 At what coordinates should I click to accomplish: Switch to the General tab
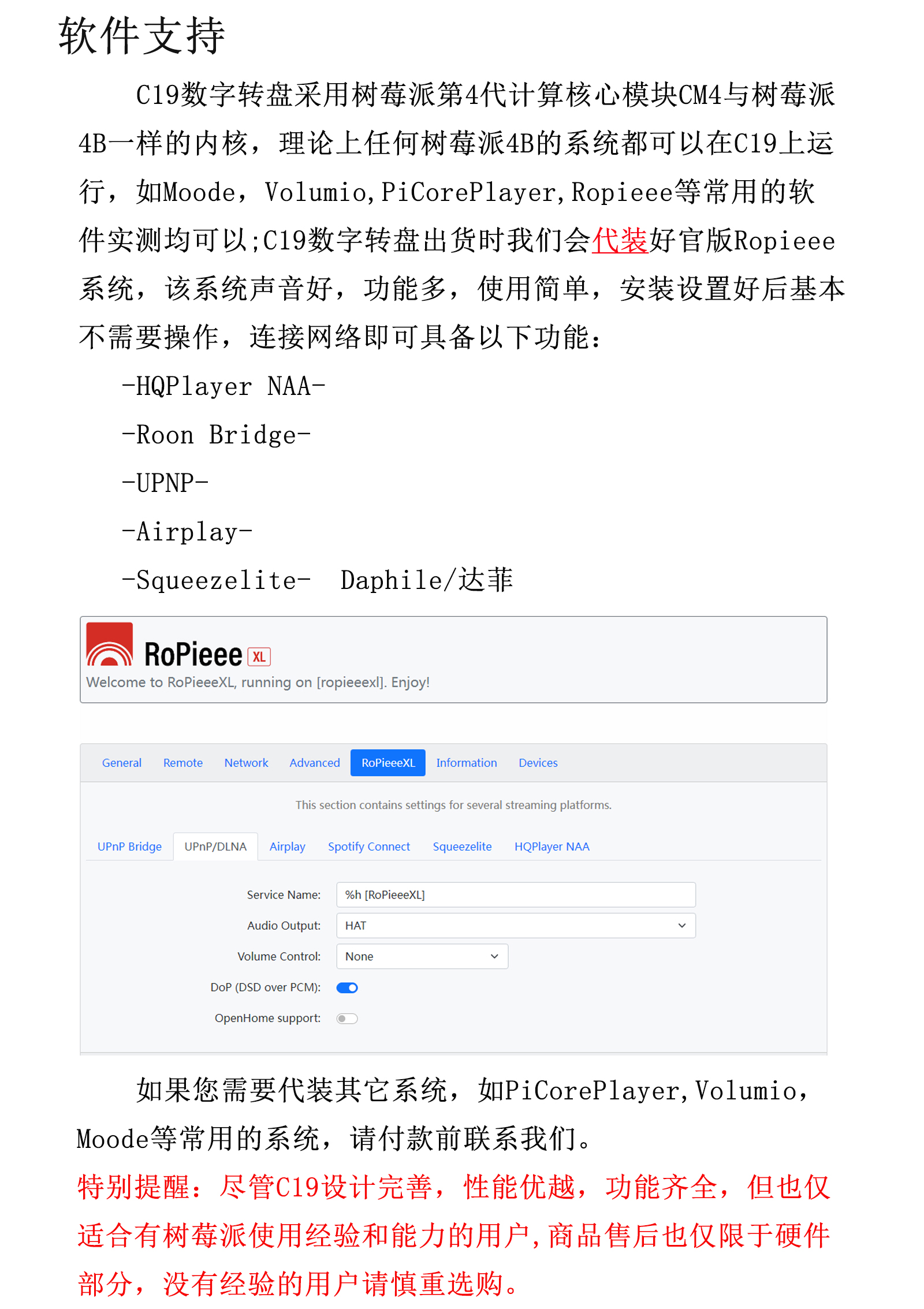point(122,763)
